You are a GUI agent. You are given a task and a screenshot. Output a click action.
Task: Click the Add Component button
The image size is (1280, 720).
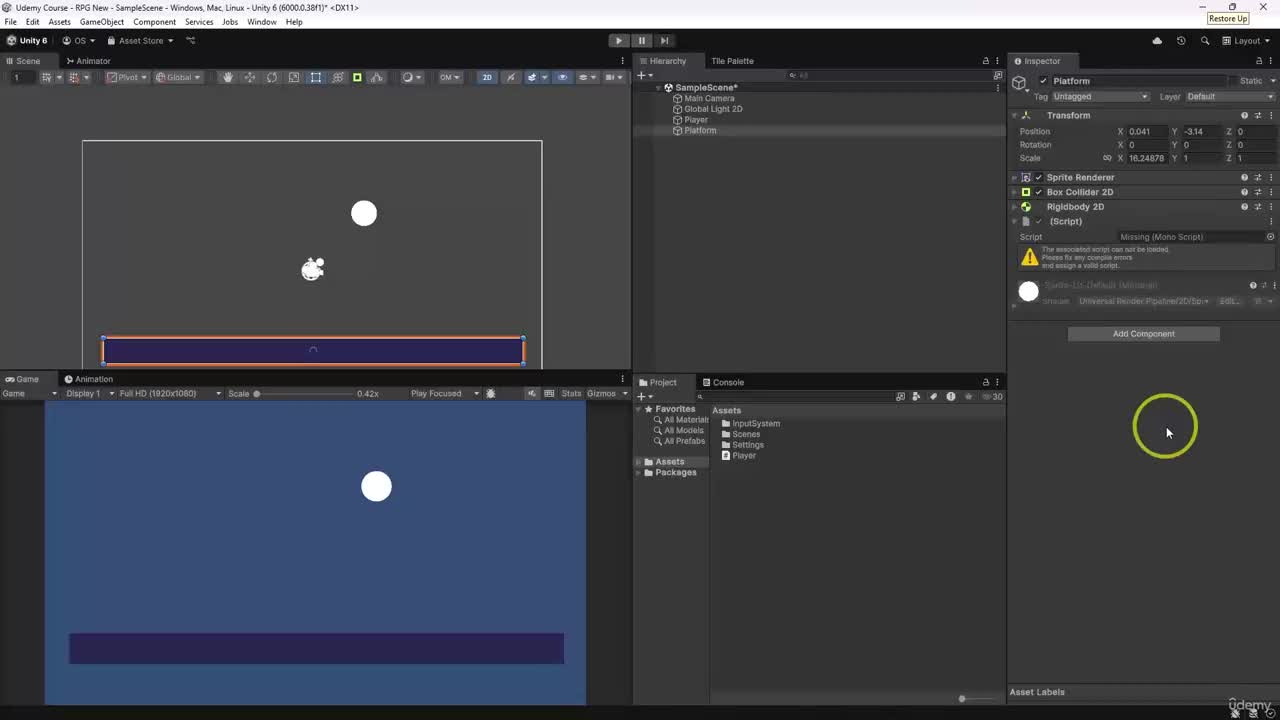[1144, 334]
